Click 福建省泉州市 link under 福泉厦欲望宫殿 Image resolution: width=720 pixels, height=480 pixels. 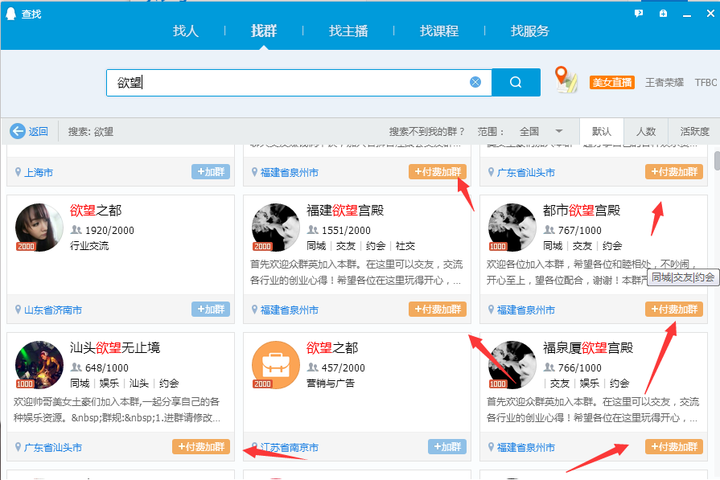point(526,447)
